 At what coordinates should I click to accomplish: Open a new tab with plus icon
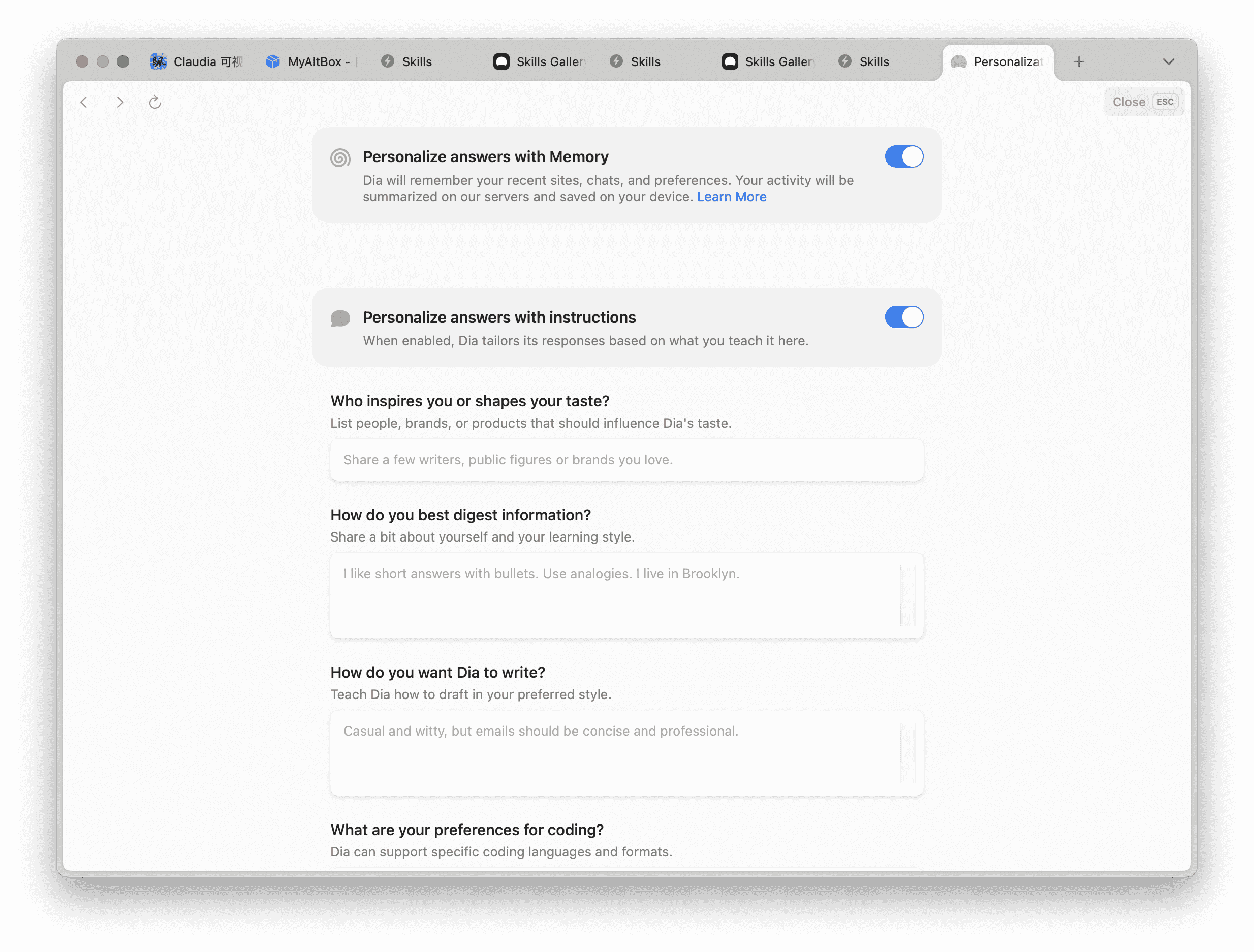click(1079, 62)
